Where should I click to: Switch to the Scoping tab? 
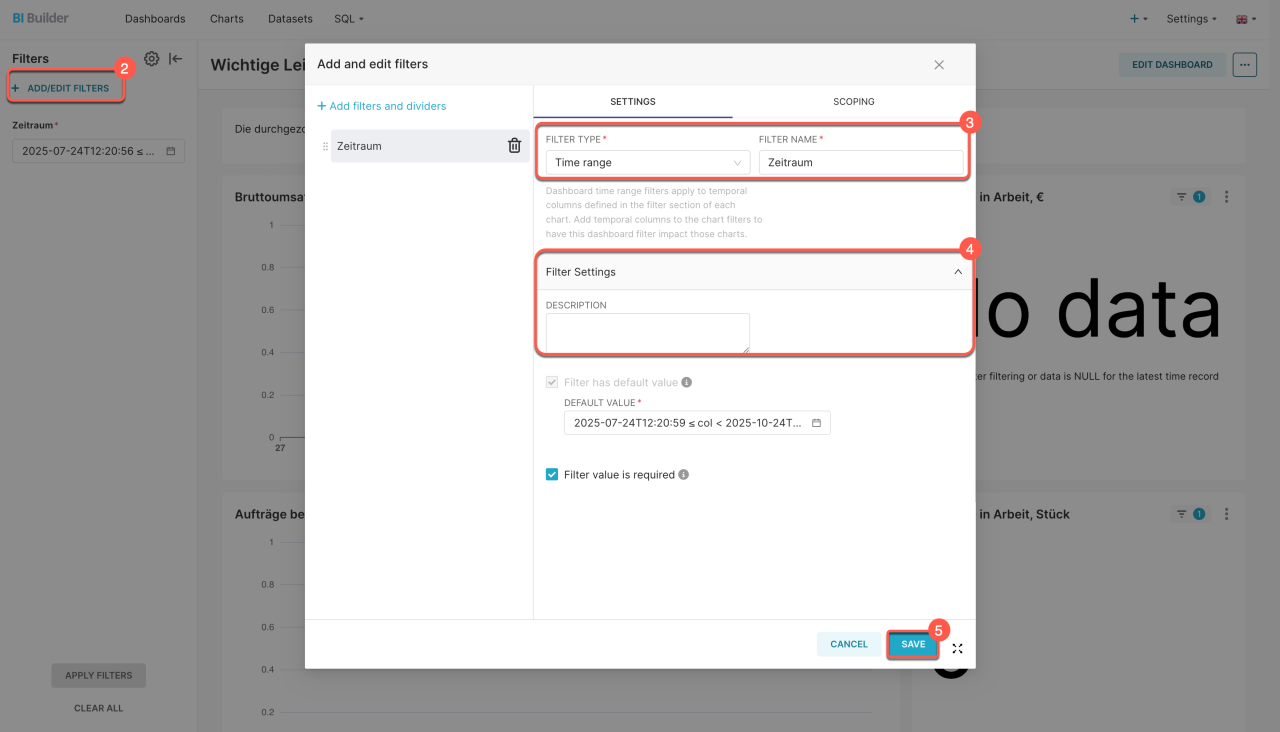tap(854, 102)
